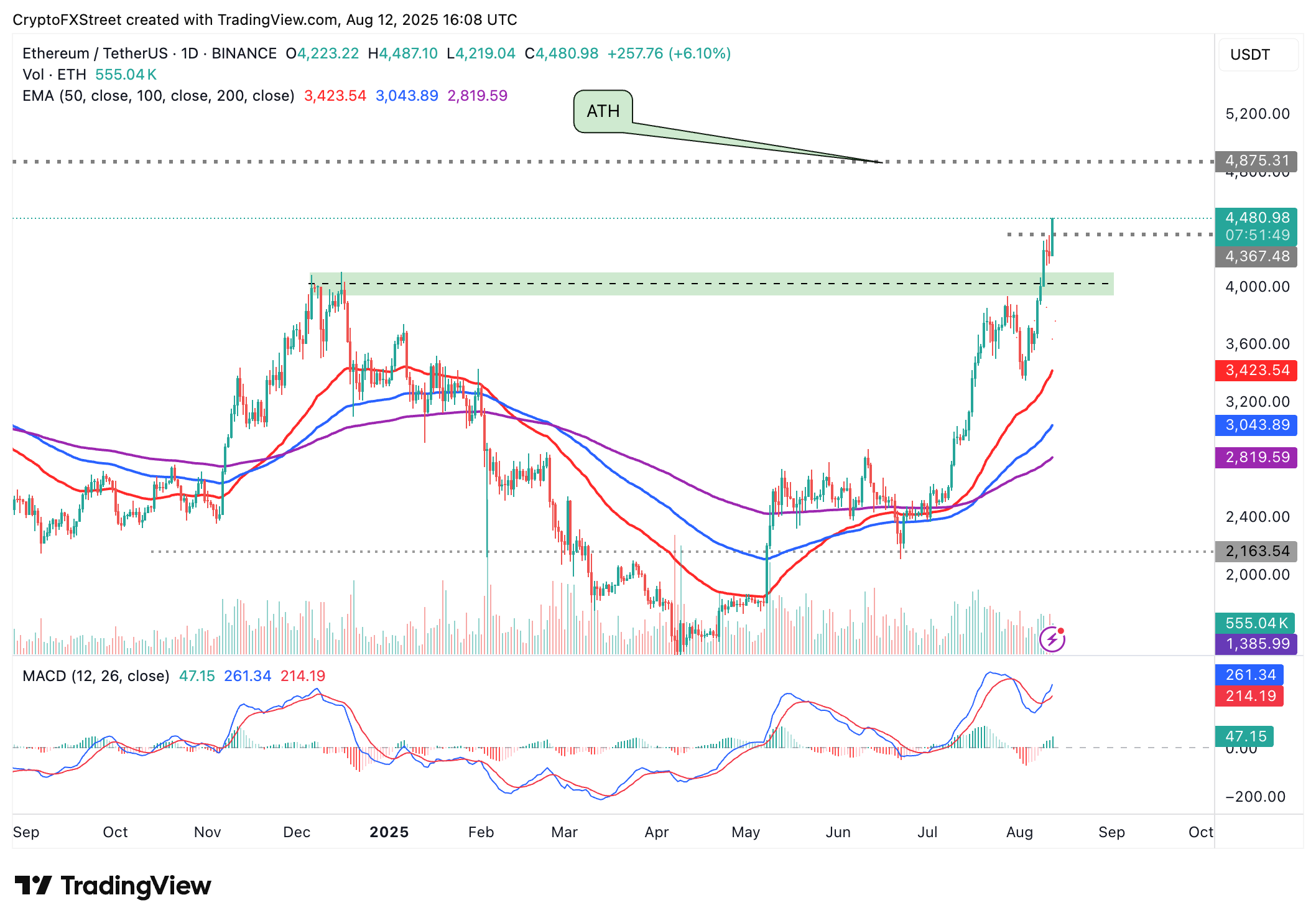Click the blue 3,043.89 EMA price tag
1316x923 pixels.
click(1256, 425)
